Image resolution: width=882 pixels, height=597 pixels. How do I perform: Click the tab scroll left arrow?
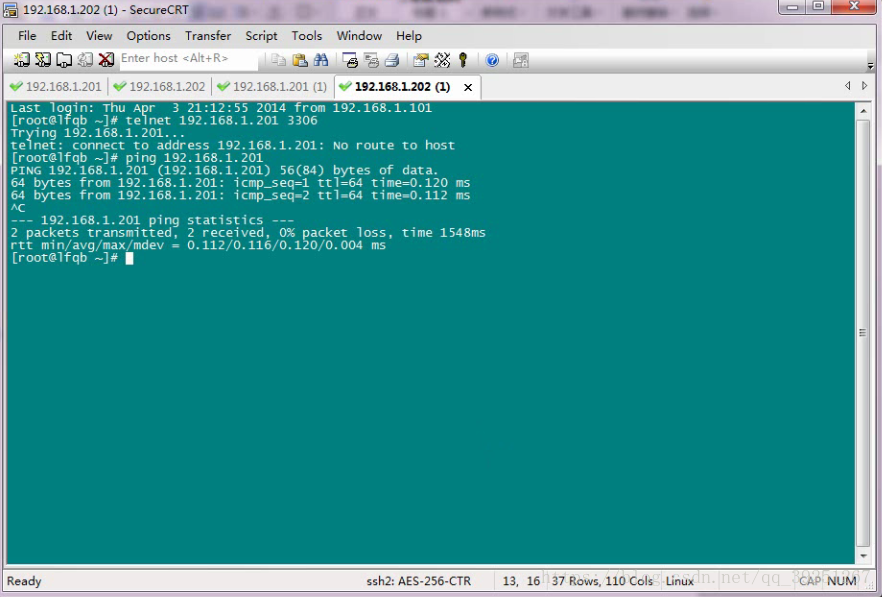(x=848, y=86)
